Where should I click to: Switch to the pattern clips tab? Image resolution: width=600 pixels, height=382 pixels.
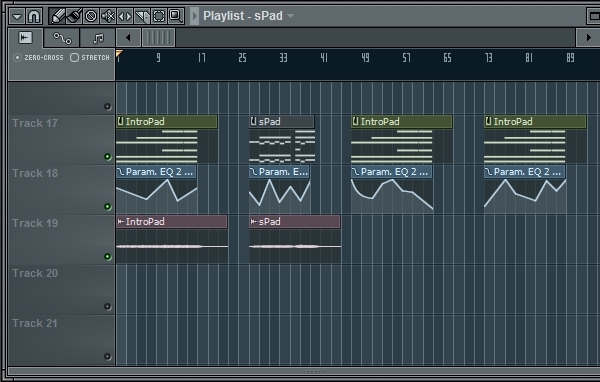pyautogui.click(x=98, y=38)
